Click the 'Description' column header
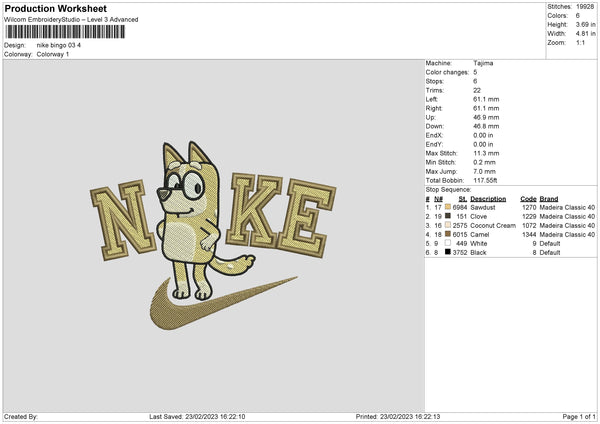600x424 pixels. point(488,199)
